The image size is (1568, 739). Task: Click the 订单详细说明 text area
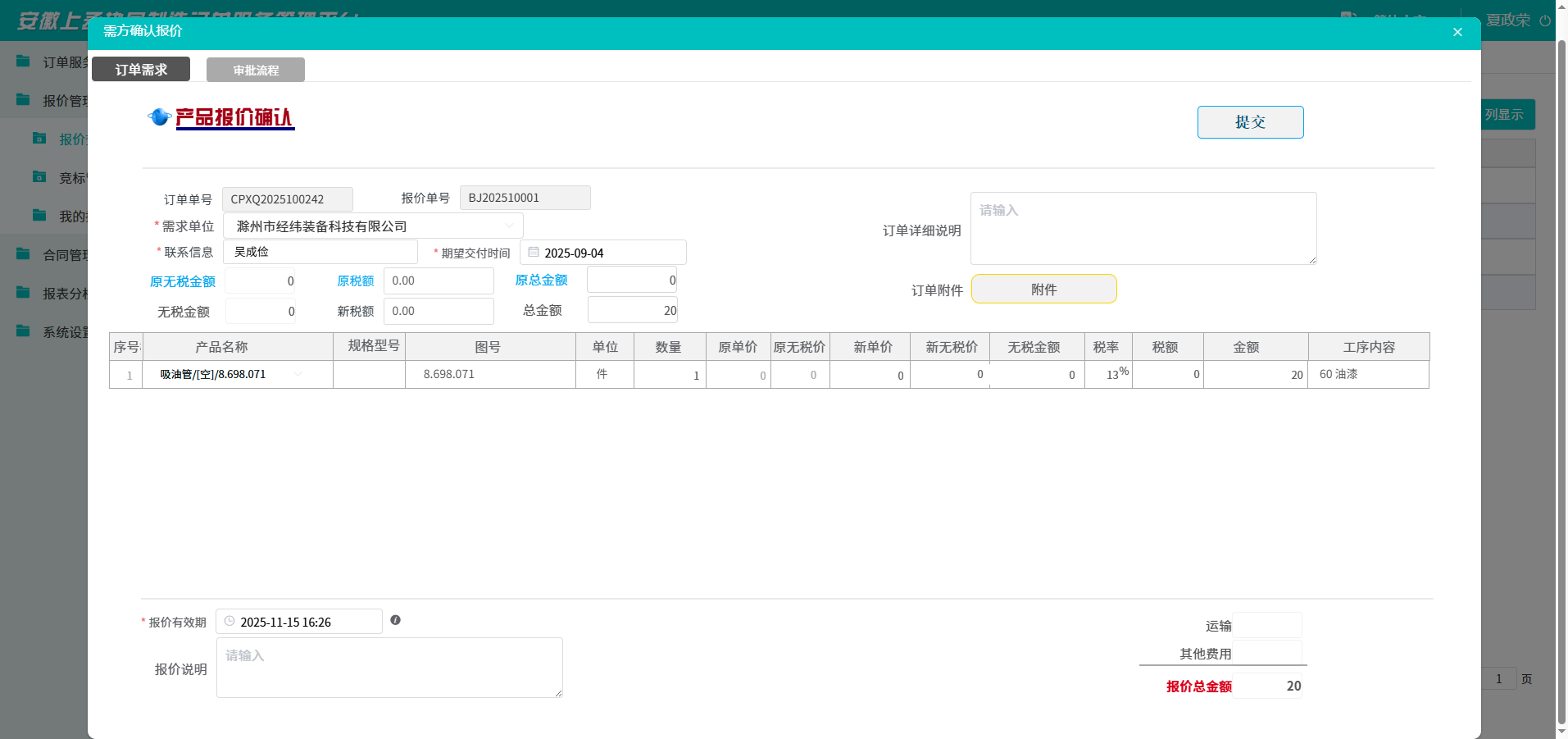1143,229
